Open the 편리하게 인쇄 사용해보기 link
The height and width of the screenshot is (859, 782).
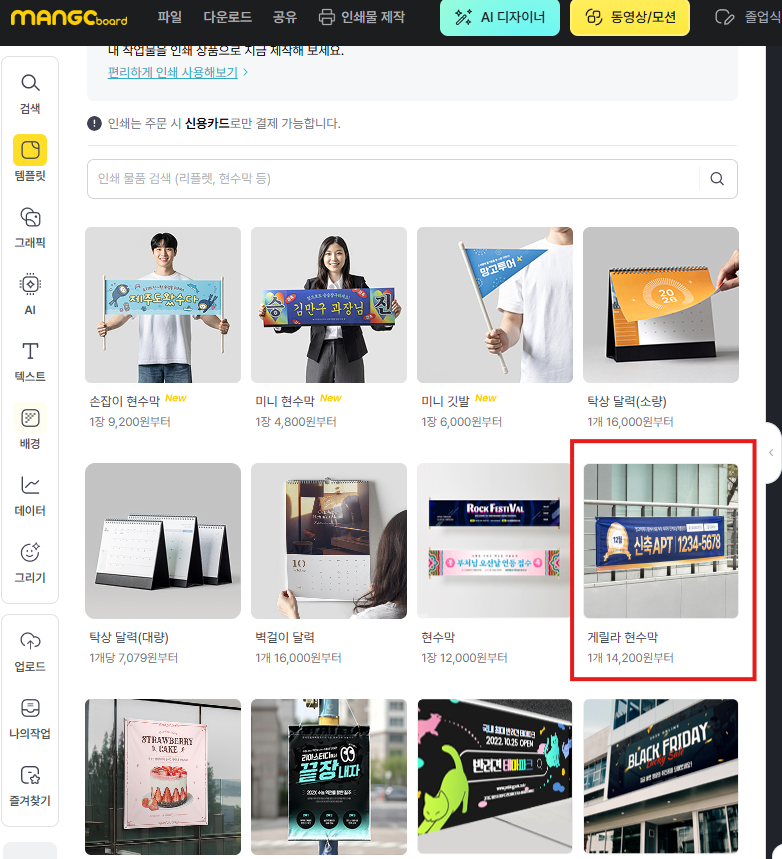(x=178, y=72)
